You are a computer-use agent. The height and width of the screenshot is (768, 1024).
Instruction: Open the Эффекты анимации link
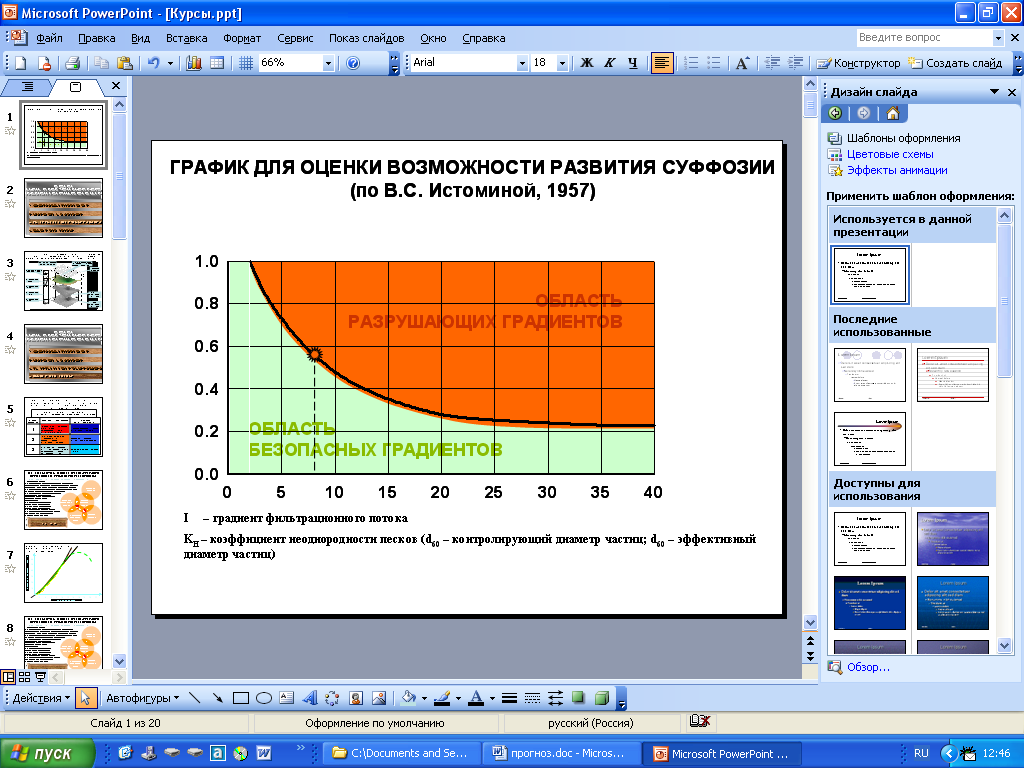[x=897, y=170]
